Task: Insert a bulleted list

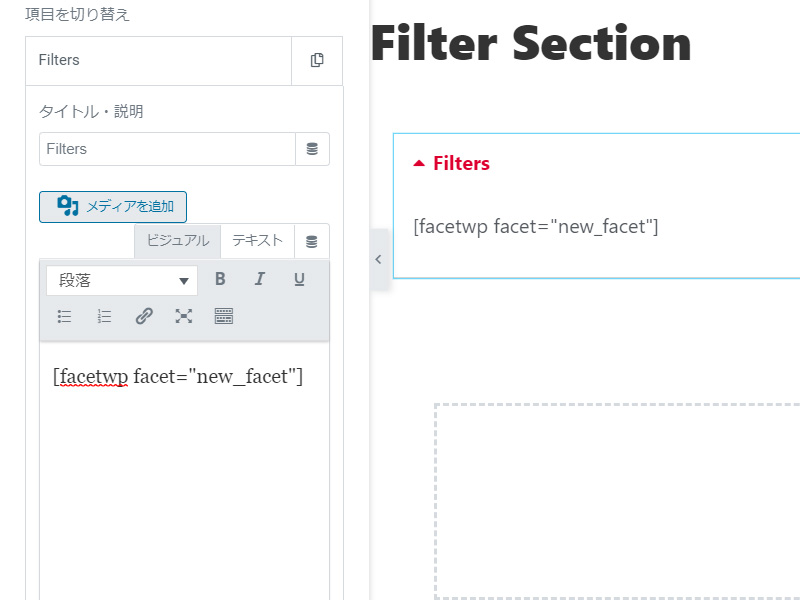Action: 64,316
